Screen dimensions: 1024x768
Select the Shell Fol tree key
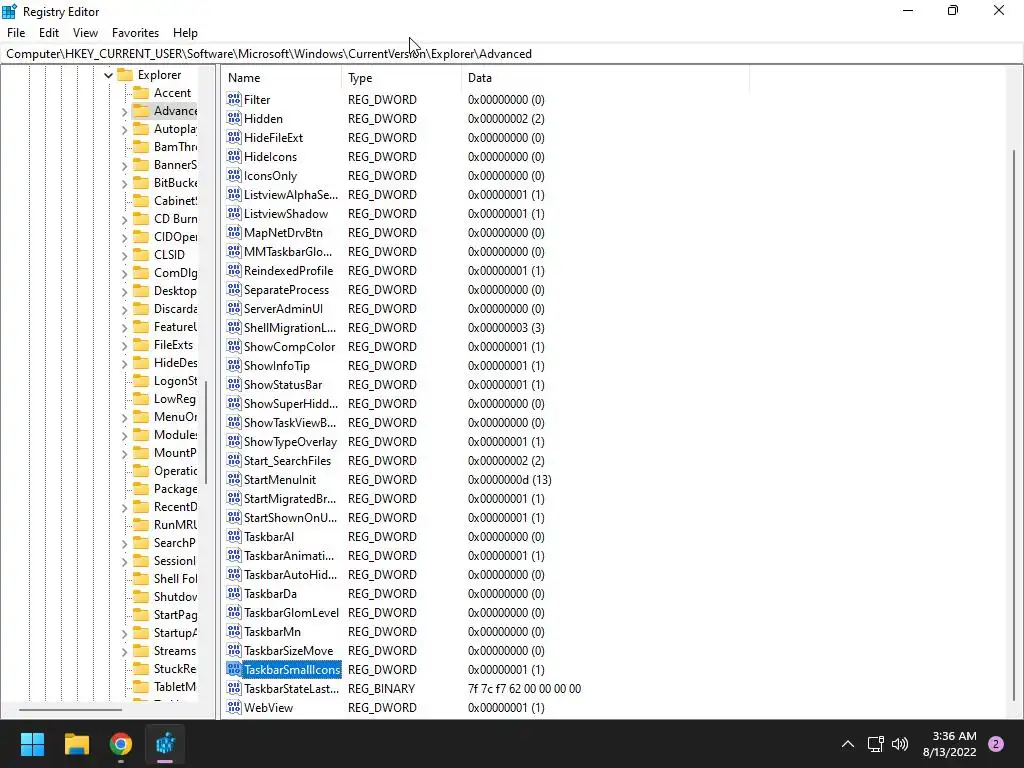175,579
